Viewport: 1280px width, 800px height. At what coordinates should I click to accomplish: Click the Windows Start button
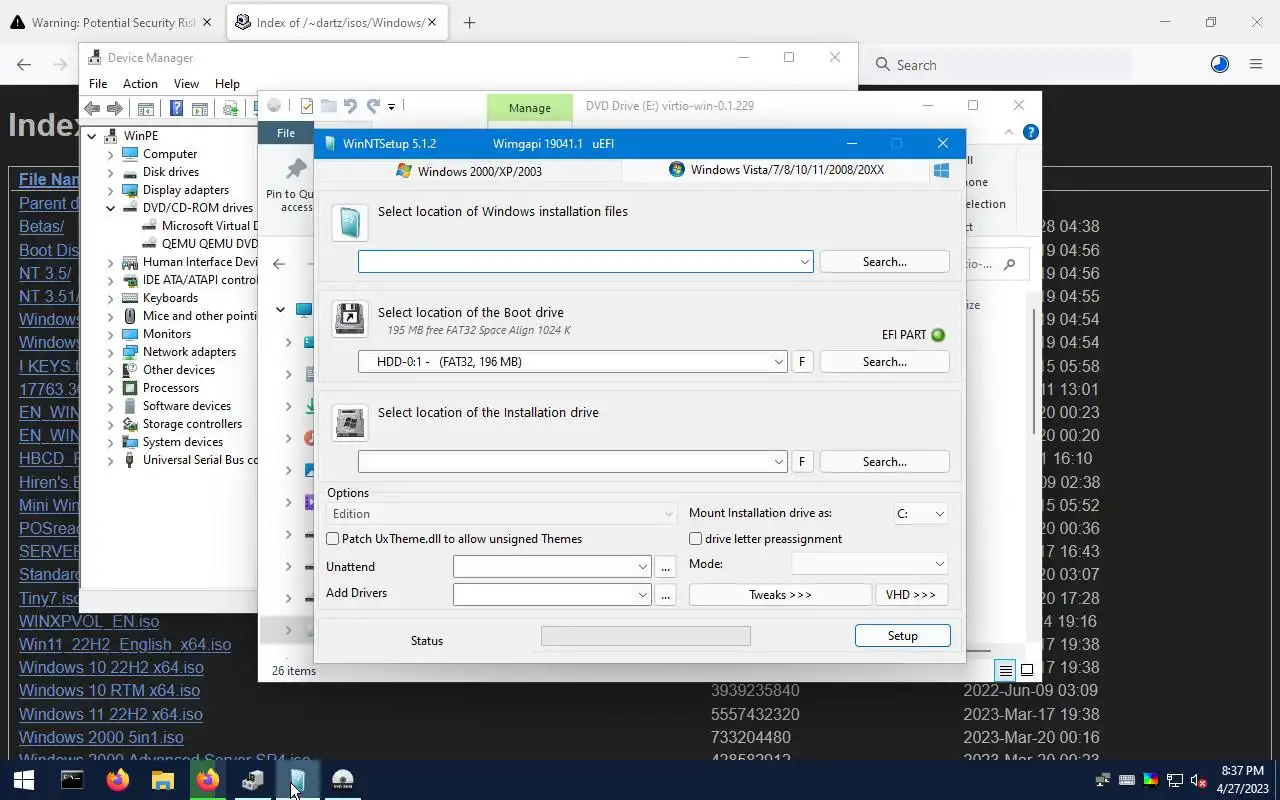pos(24,780)
